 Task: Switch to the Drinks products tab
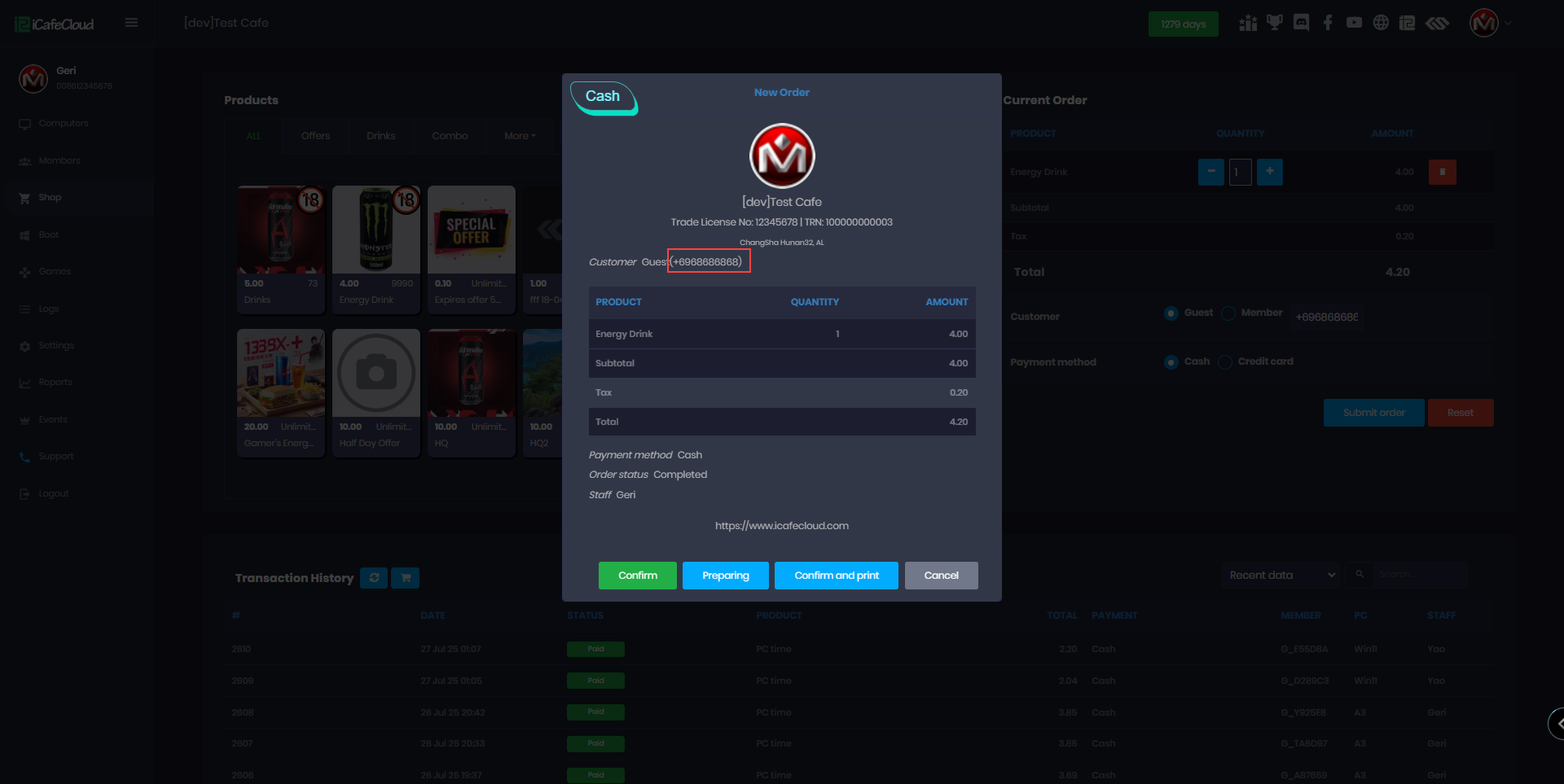(380, 136)
